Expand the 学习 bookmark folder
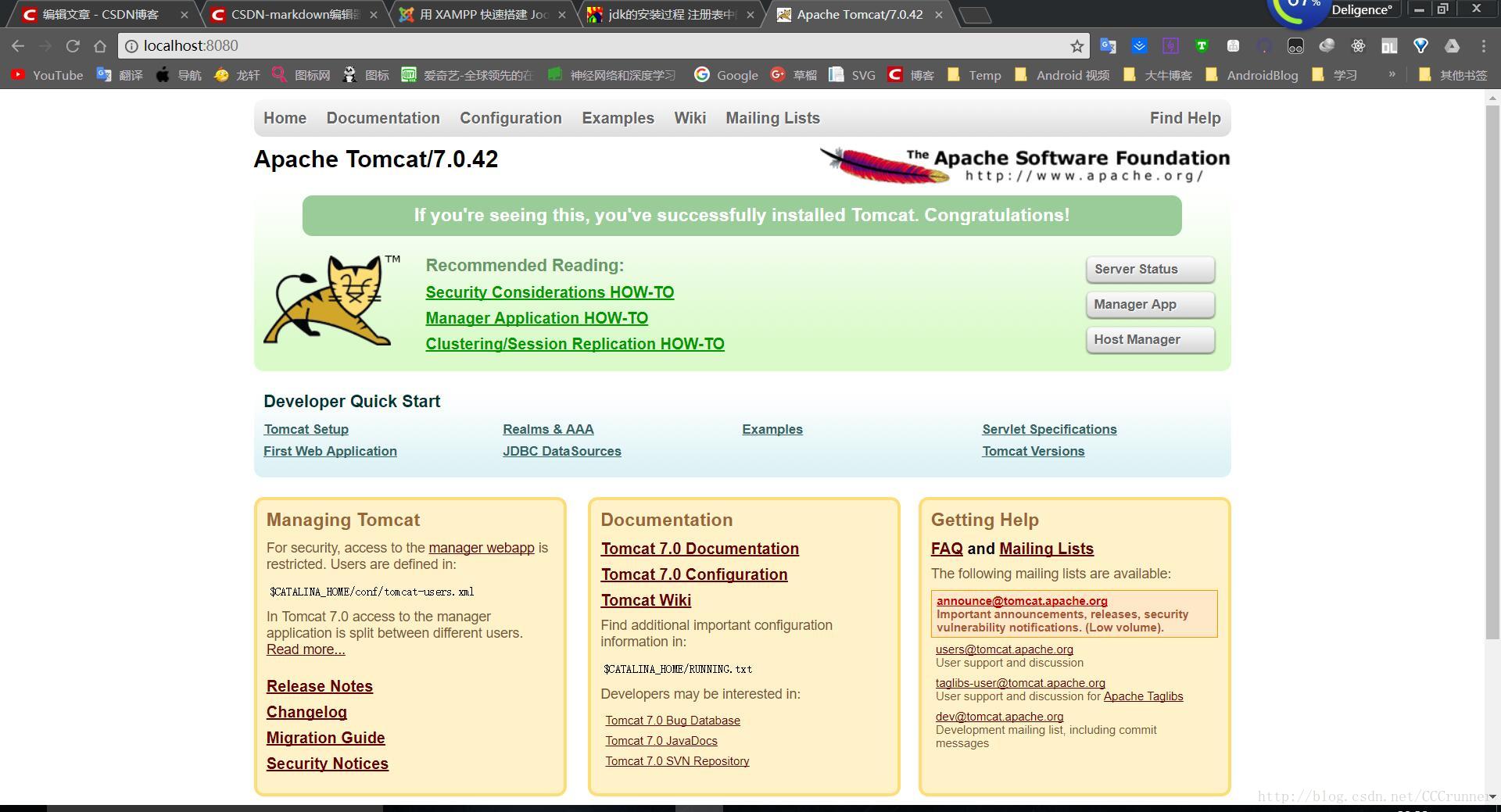The image size is (1501, 812). (x=1334, y=75)
